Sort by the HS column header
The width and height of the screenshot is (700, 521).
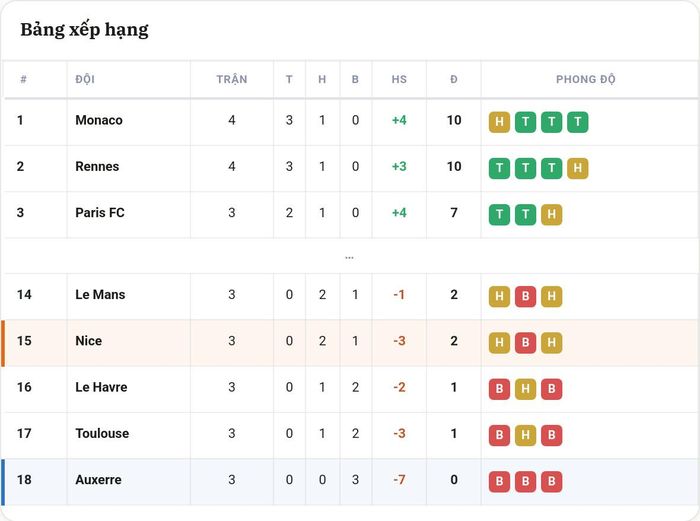[x=399, y=79]
